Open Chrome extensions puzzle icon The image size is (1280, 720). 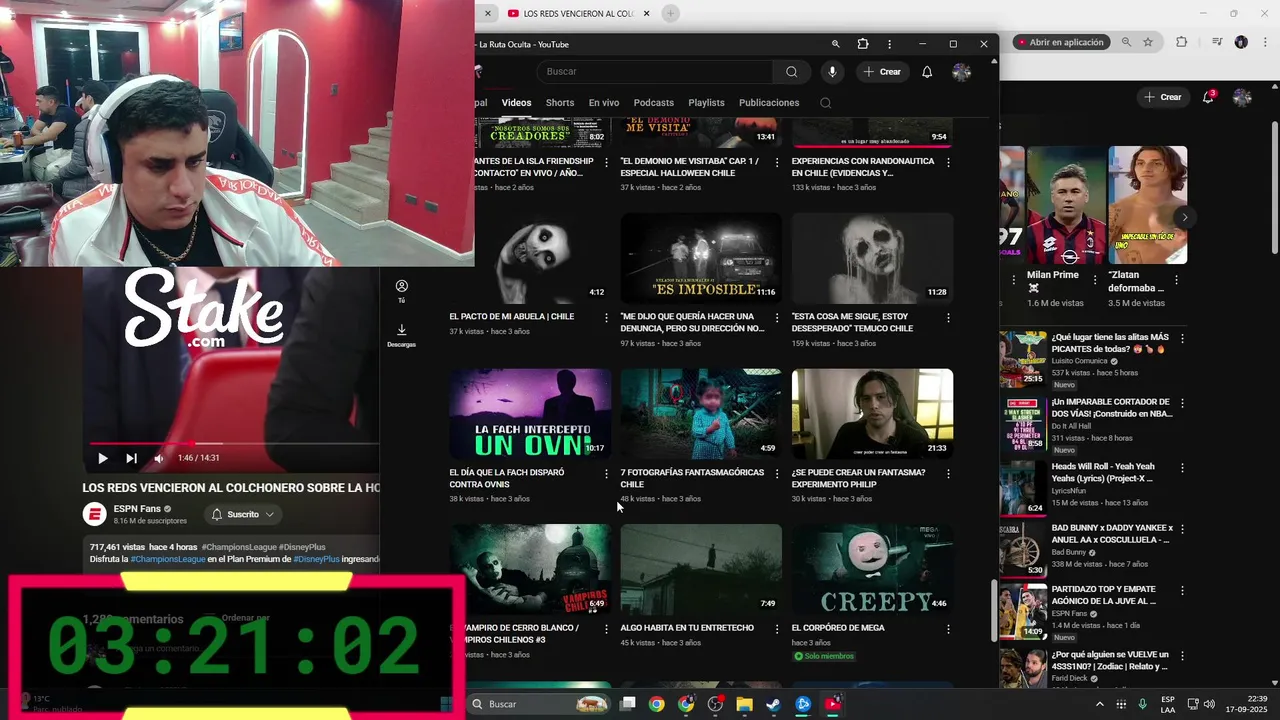1181,42
